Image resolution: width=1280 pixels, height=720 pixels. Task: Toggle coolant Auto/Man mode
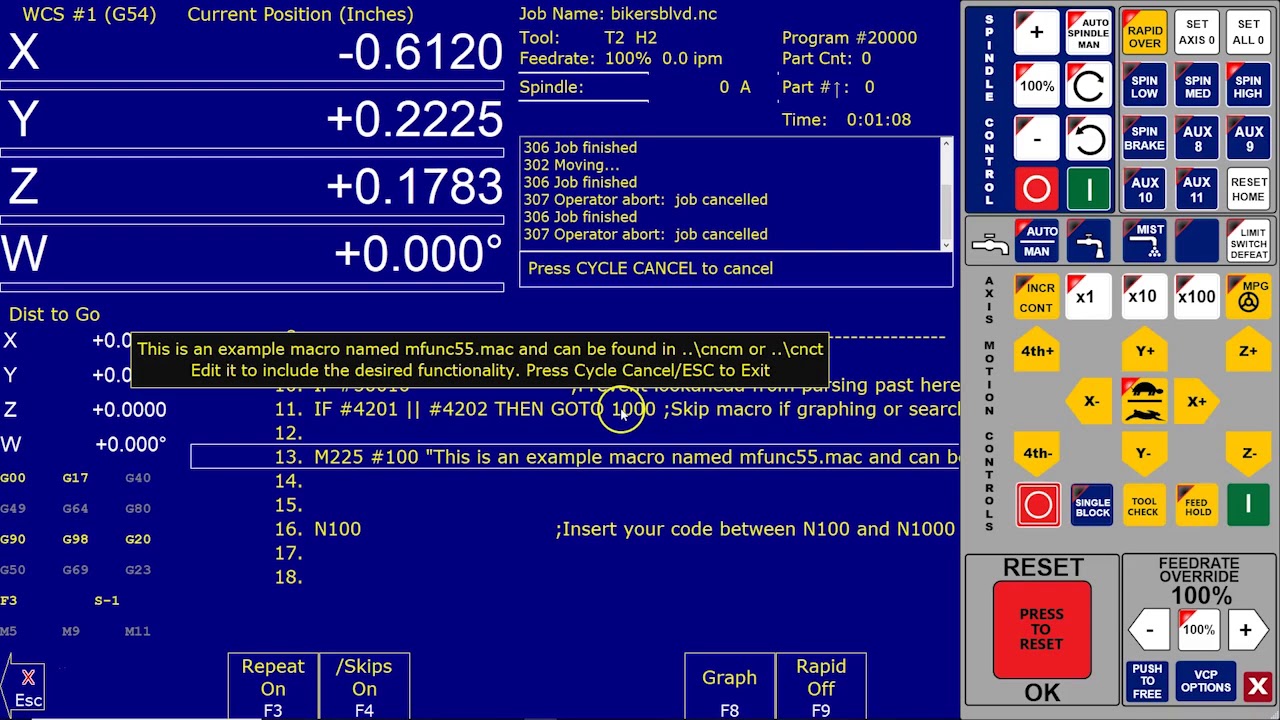point(1037,241)
